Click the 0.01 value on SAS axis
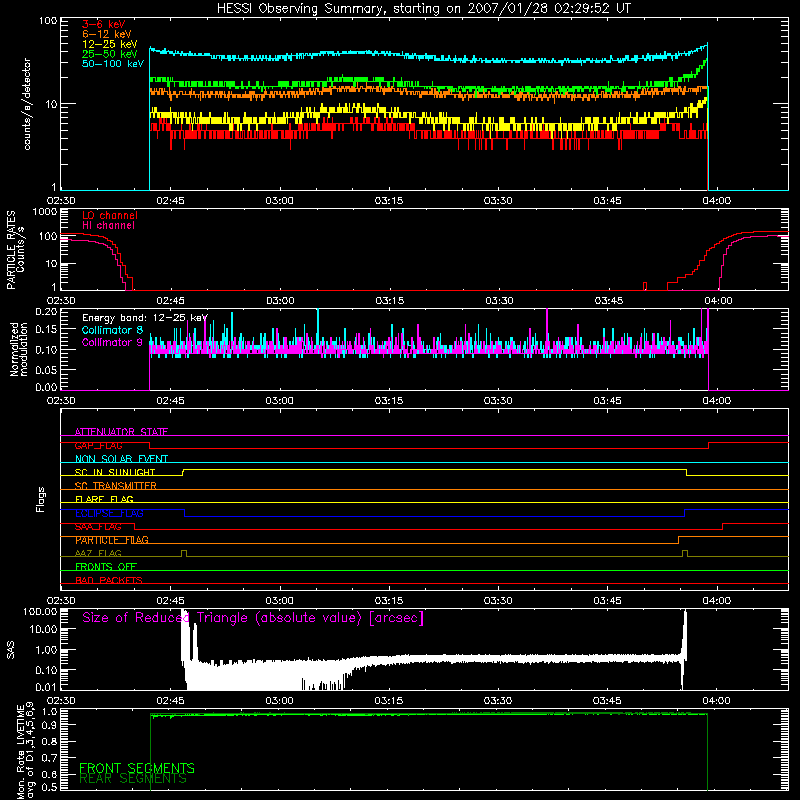Viewport: 800px width, 800px height. [x=46, y=687]
